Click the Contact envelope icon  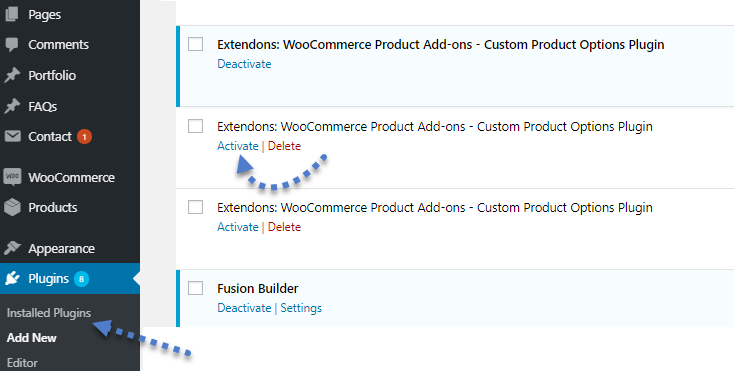pyautogui.click(x=12, y=137)
